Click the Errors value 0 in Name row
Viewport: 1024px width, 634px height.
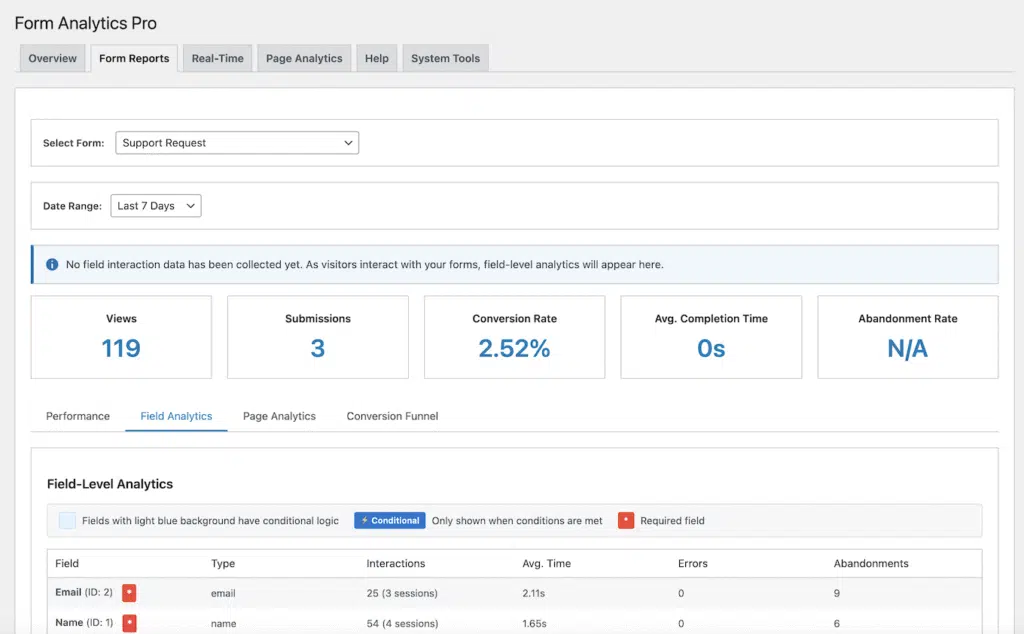[x=680, y=624]
